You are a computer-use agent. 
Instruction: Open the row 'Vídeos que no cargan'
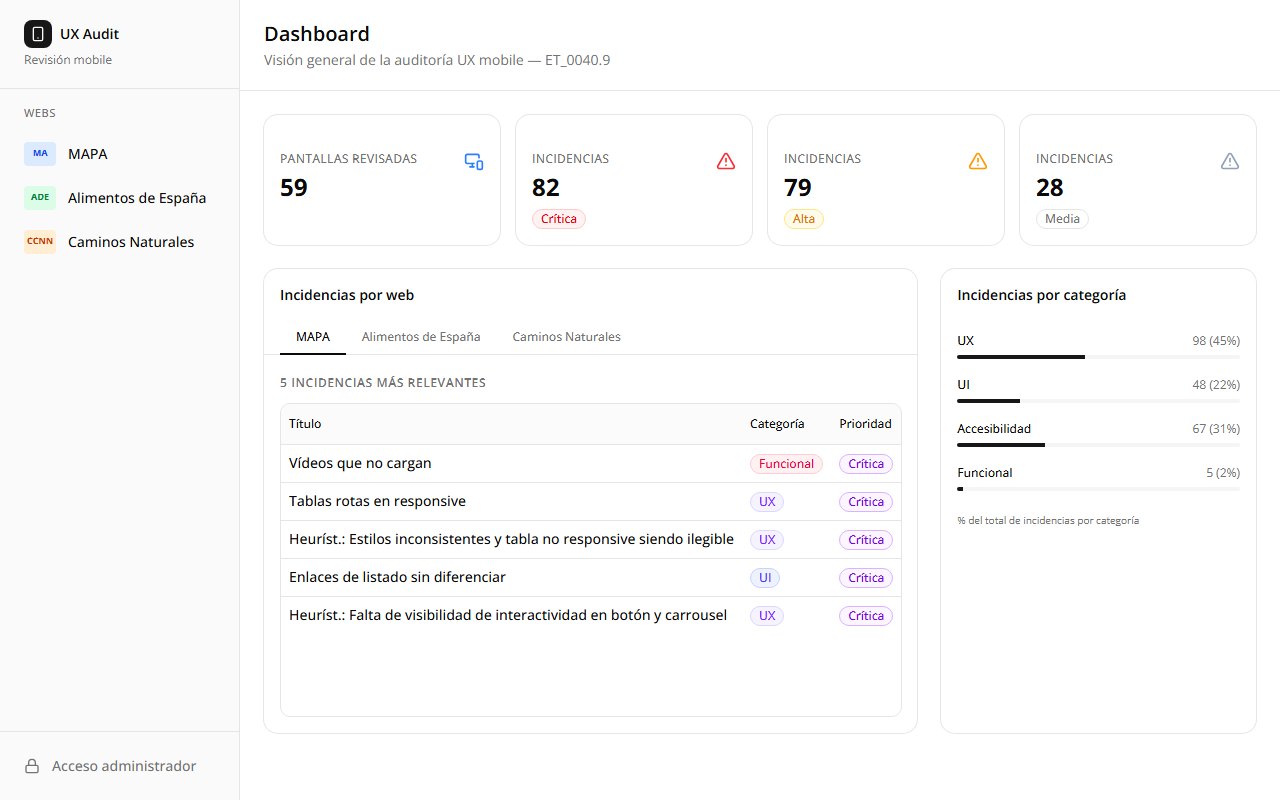(x=591, y=464)
